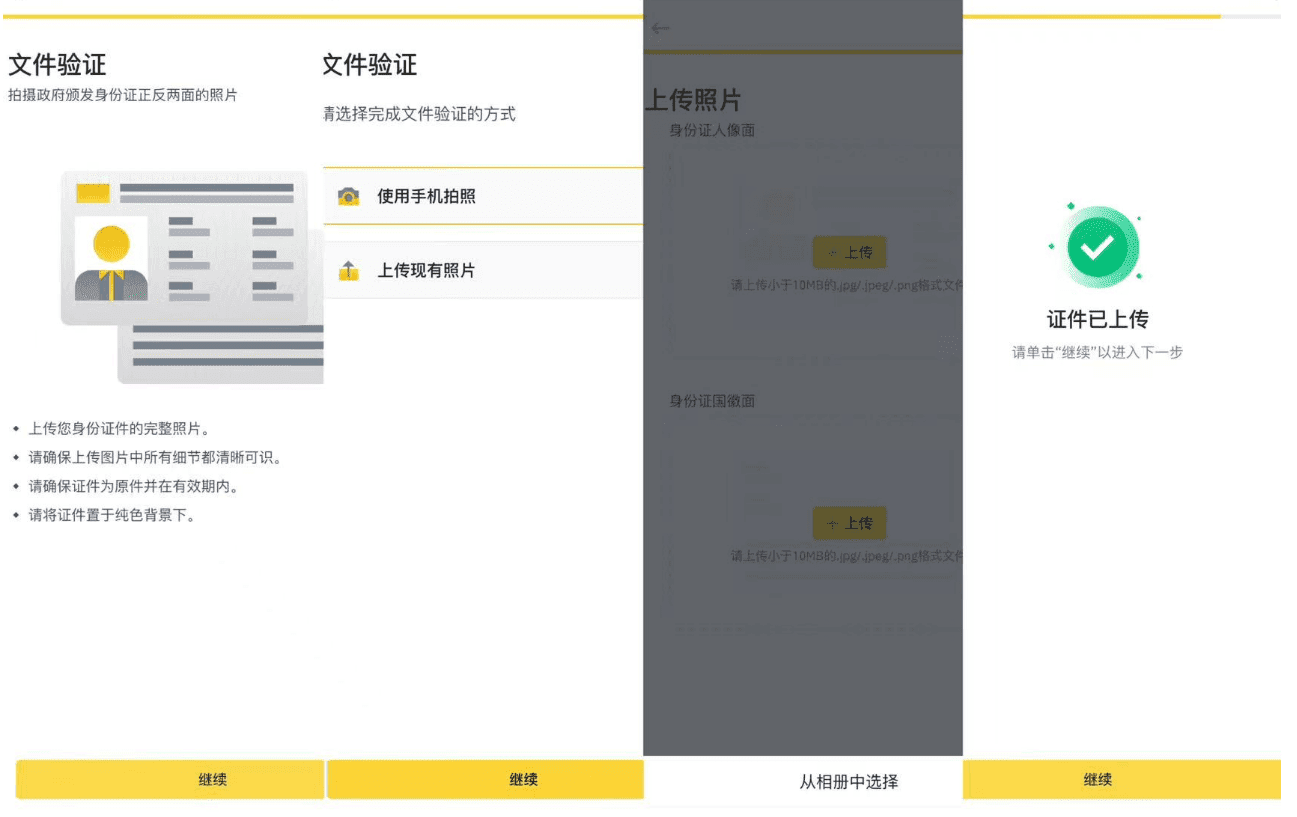The width and height of the screenshot is (1297, 817).
Task: Click the 证件已上传 heading text
Action: point(1097,320)
